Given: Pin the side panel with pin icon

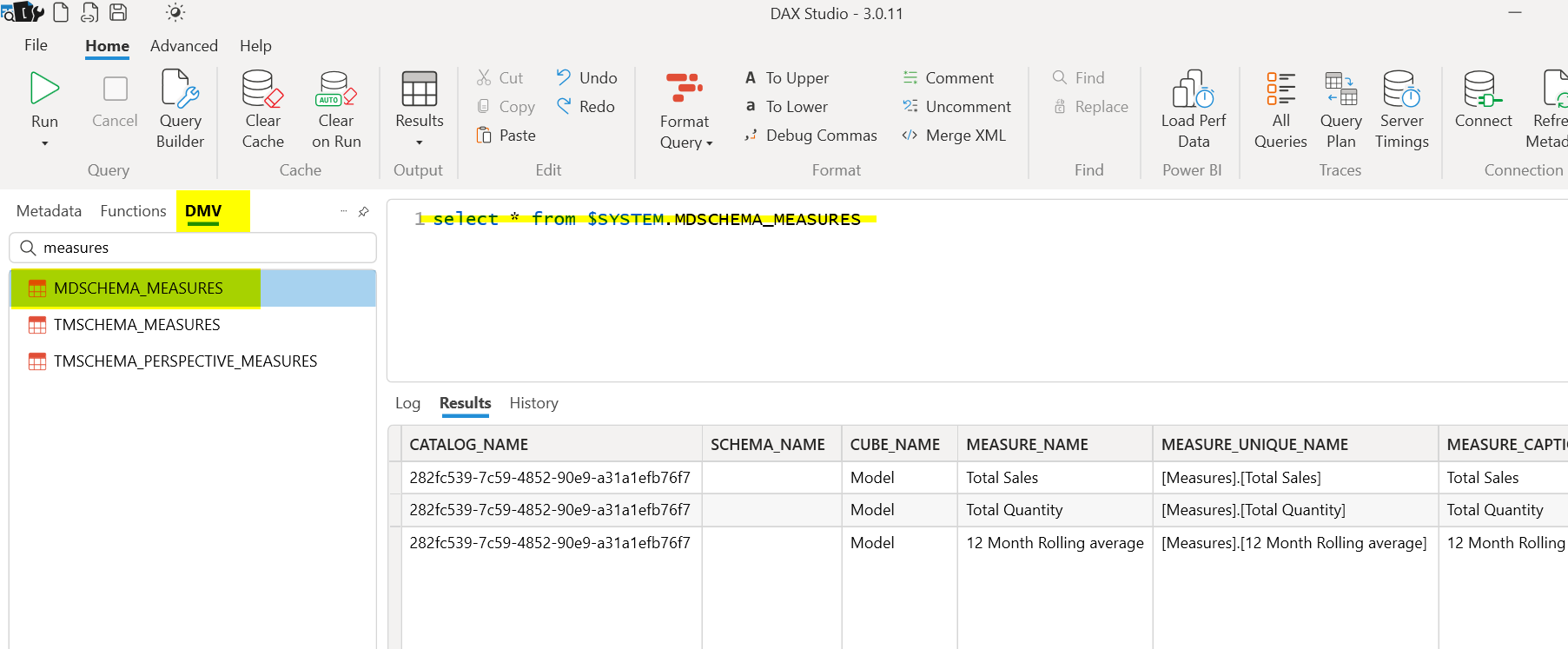Looking at the screenshot, I should [x=364, y=211].
